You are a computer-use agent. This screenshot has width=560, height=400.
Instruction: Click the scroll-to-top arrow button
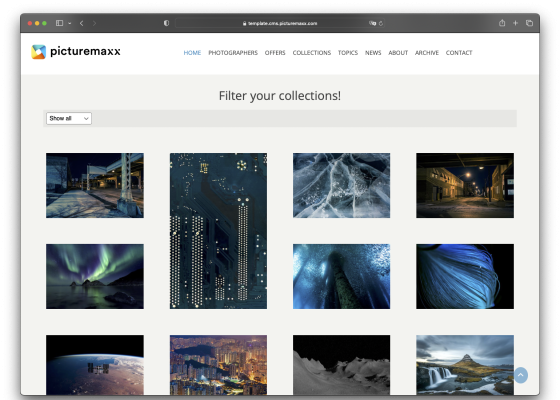[521, 375]
